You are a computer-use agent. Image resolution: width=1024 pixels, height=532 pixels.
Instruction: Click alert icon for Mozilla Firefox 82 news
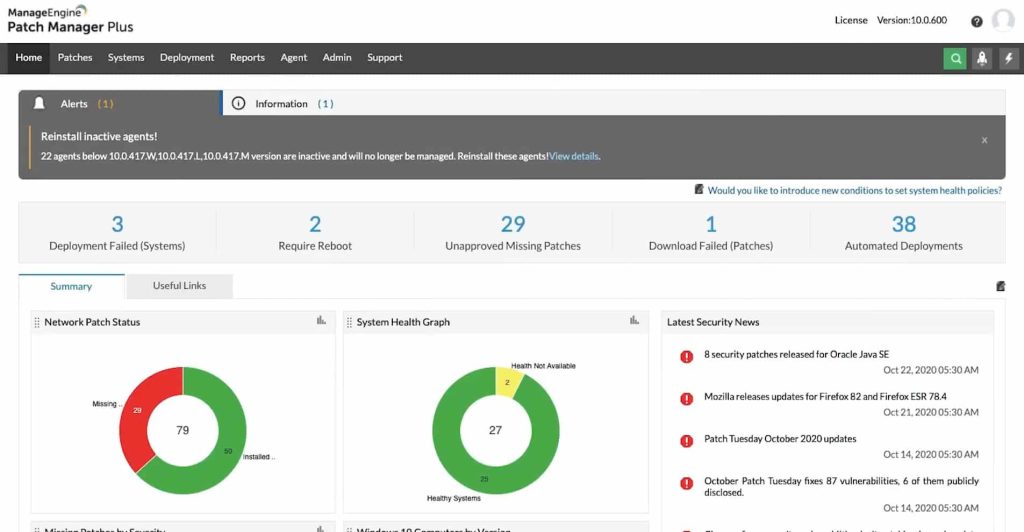(686, 399)
